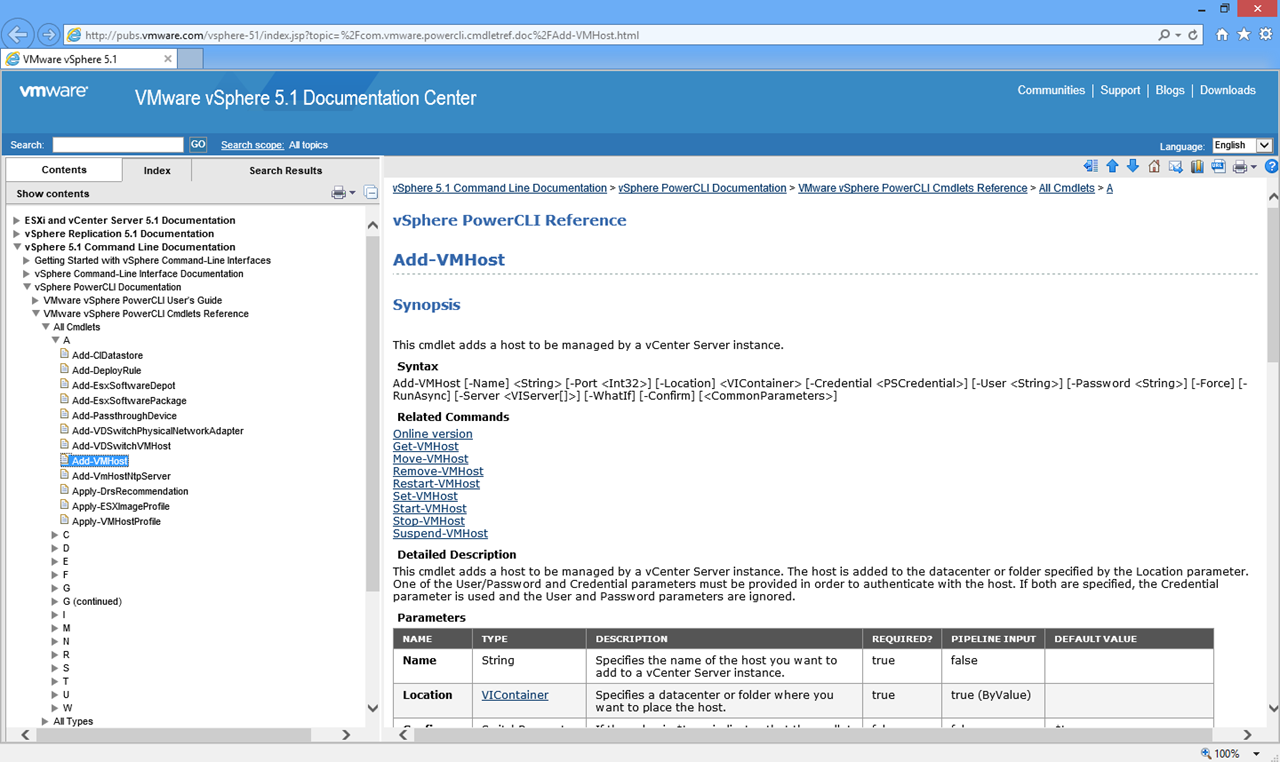Collapse the A cmdlets group
Screen dimensions: 1280x762
point(55,340)
